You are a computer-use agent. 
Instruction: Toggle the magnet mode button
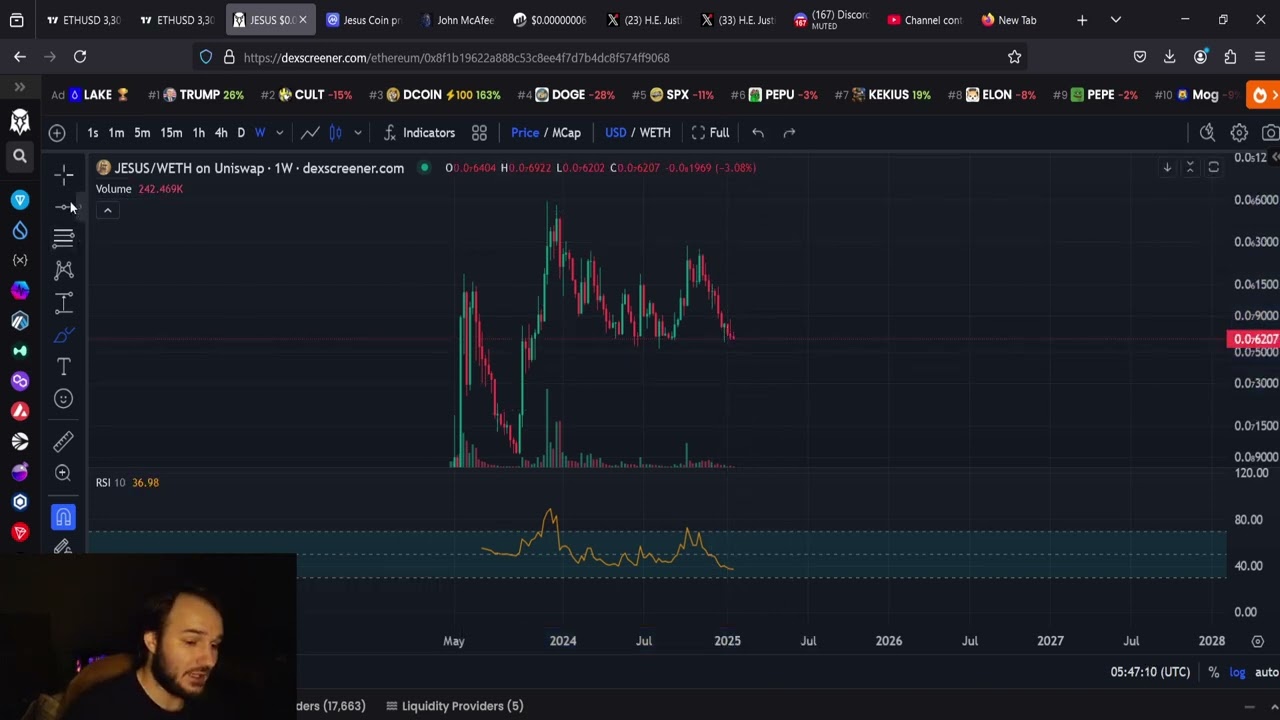tap(63, 517)
